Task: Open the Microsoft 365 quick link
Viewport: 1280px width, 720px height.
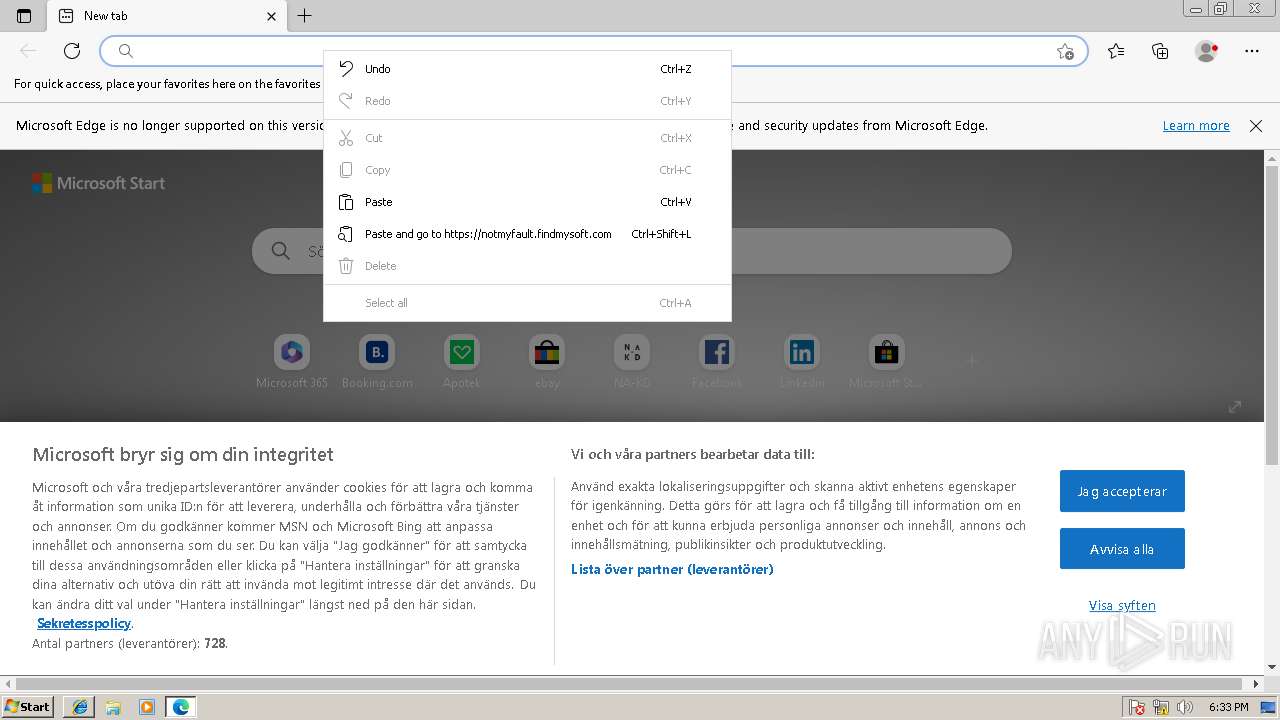Action: tap(292, 362)
